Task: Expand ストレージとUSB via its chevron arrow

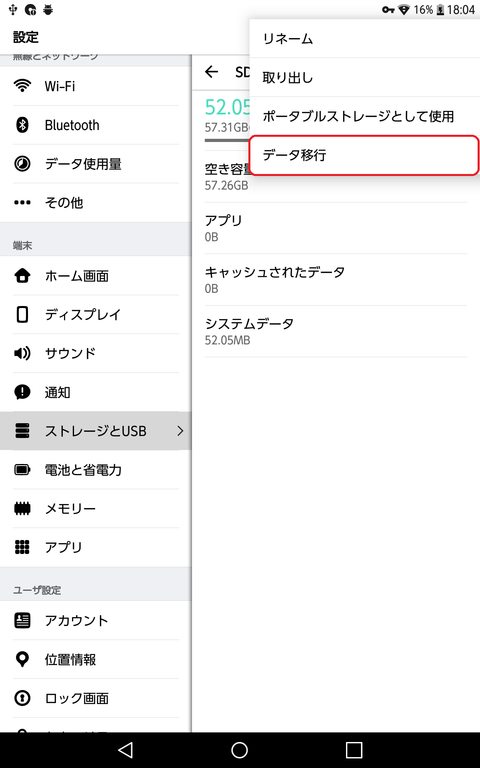Action: click(x=180, y=431)
